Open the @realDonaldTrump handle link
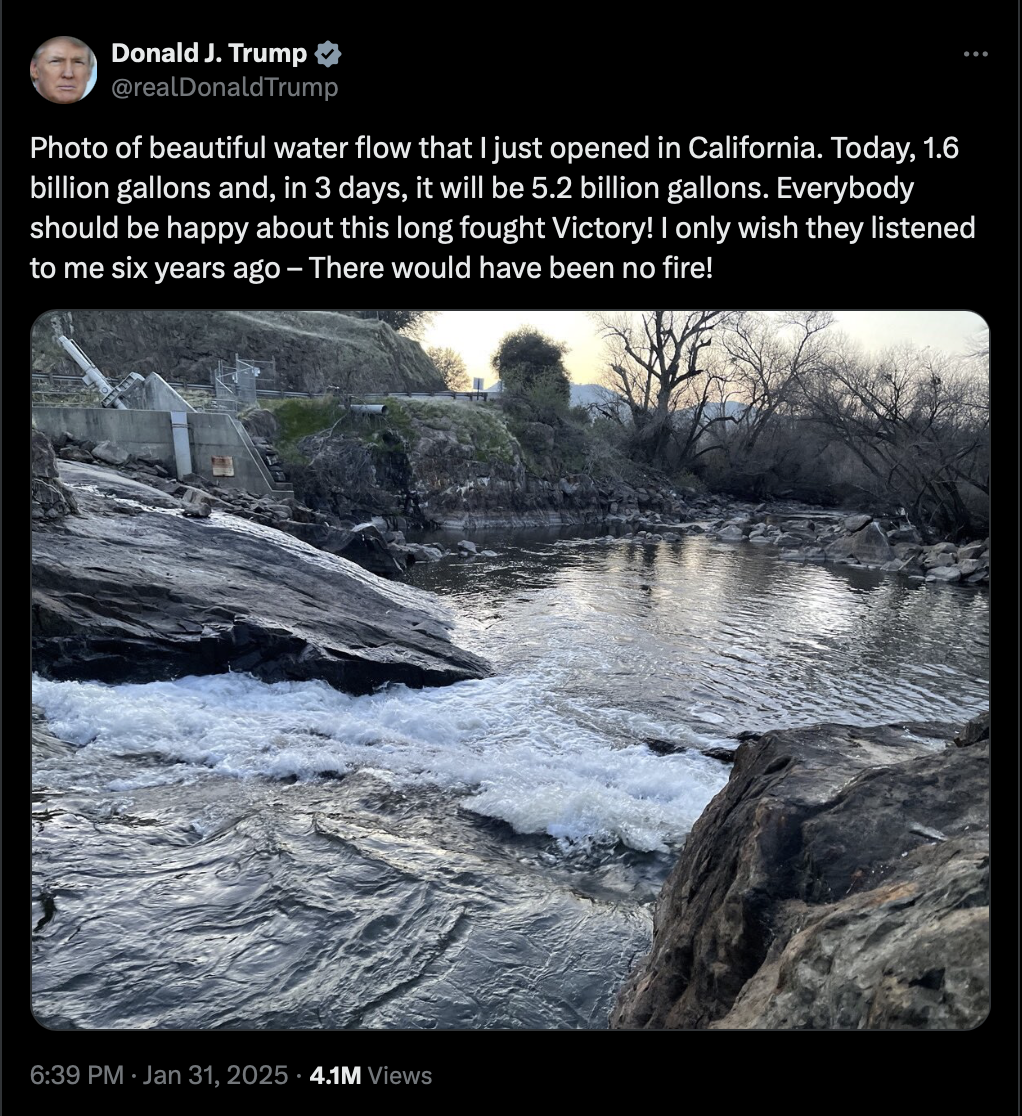 (x=225, y=88)
